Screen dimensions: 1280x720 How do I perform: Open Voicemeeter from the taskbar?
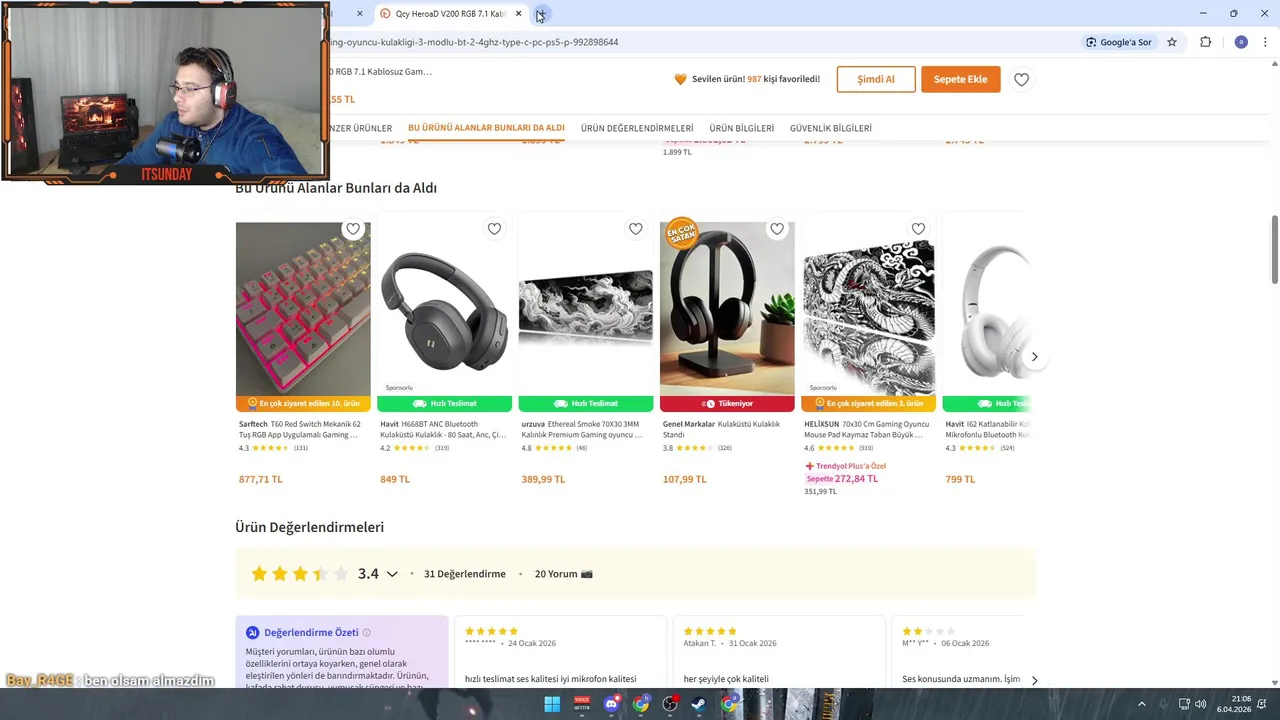[582, 704]
